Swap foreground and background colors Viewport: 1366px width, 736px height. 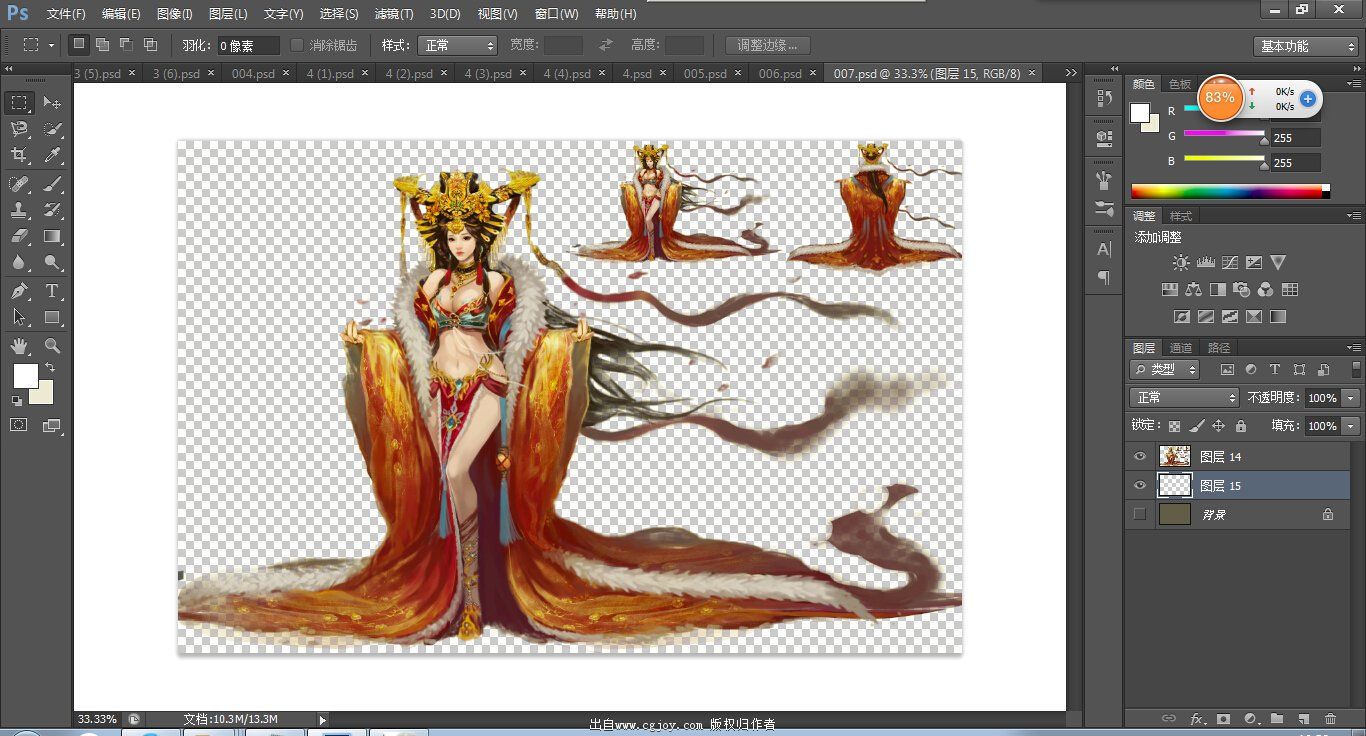point(50,368)
